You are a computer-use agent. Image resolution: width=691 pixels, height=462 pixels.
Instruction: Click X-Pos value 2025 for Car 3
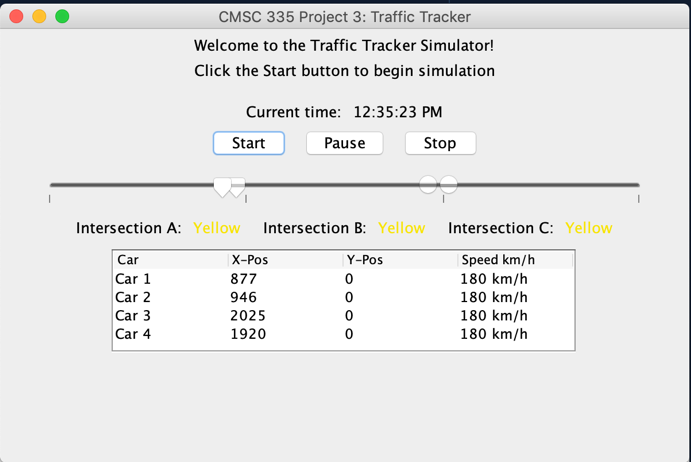click(248, 316)
